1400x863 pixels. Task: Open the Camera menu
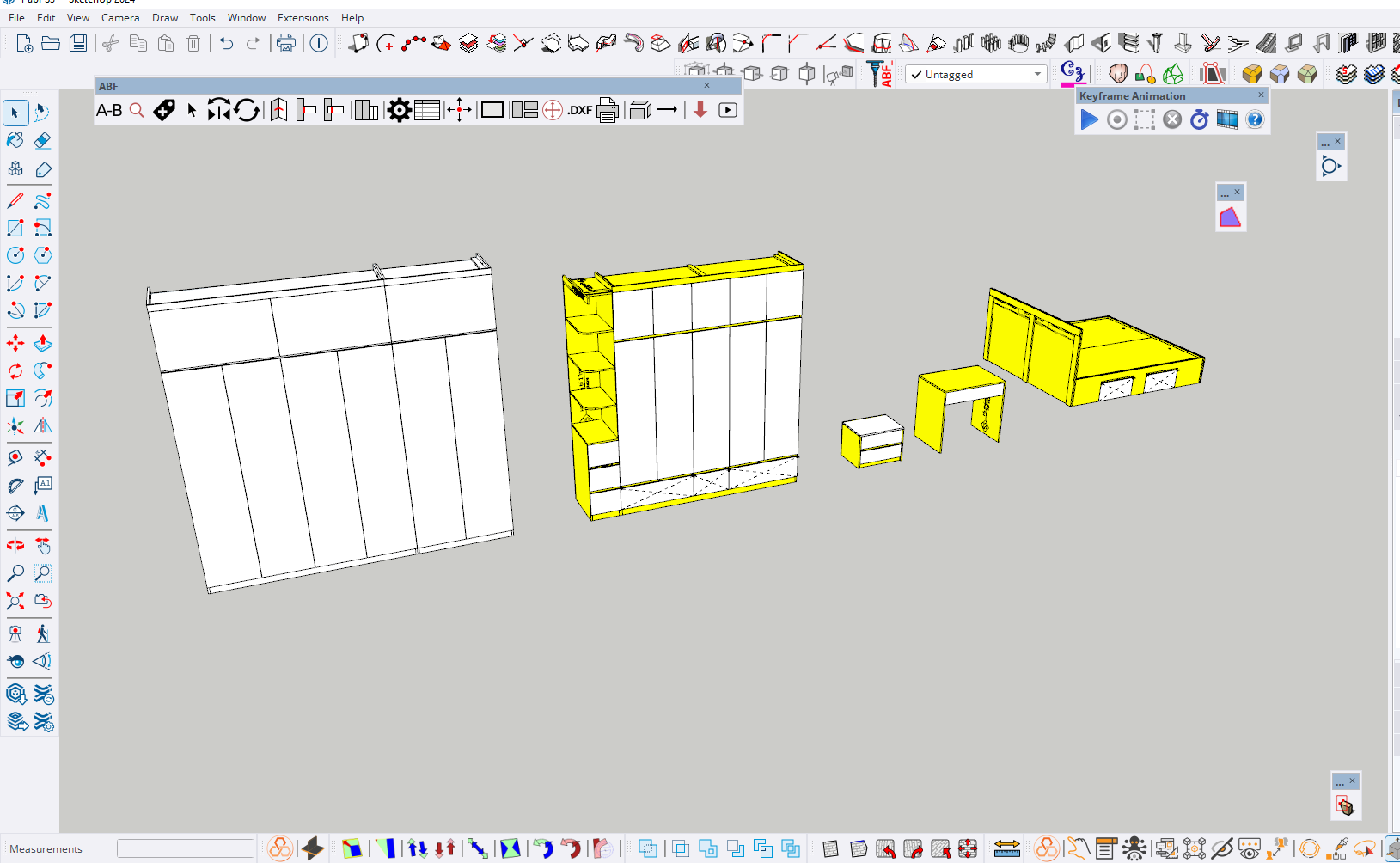tap(120, 18)
